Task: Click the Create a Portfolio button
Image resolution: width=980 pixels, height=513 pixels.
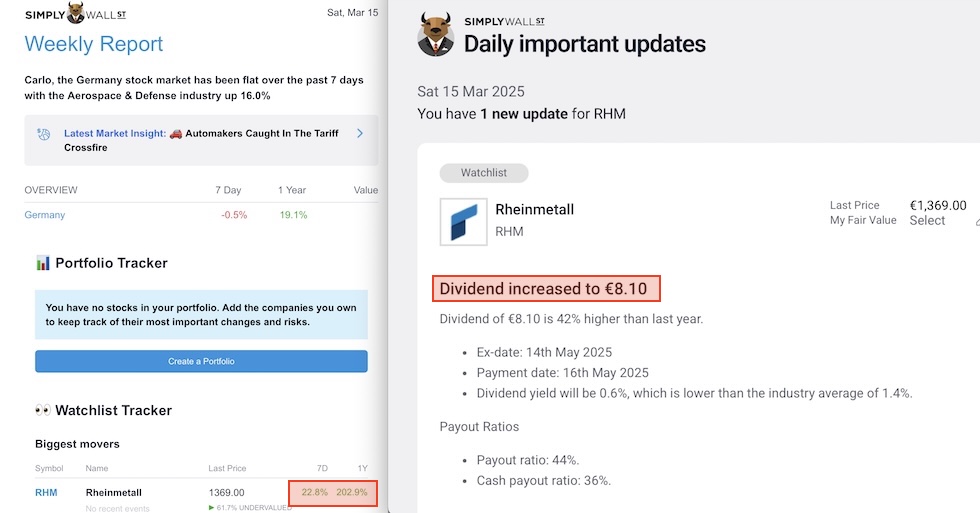Action: pos(201,361)
